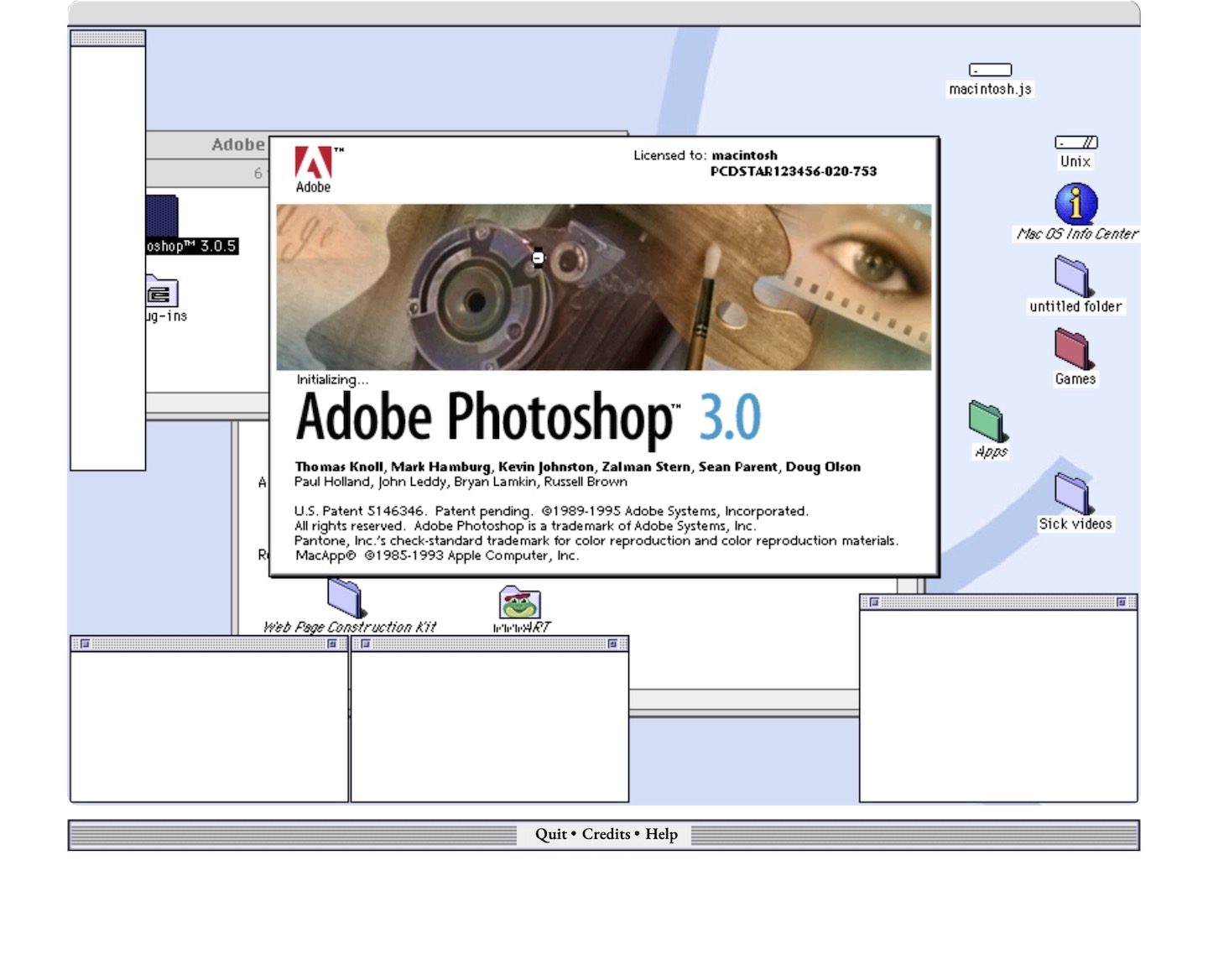Select the Unix disk icon

pyautogui.click(x=1076, y=143)
